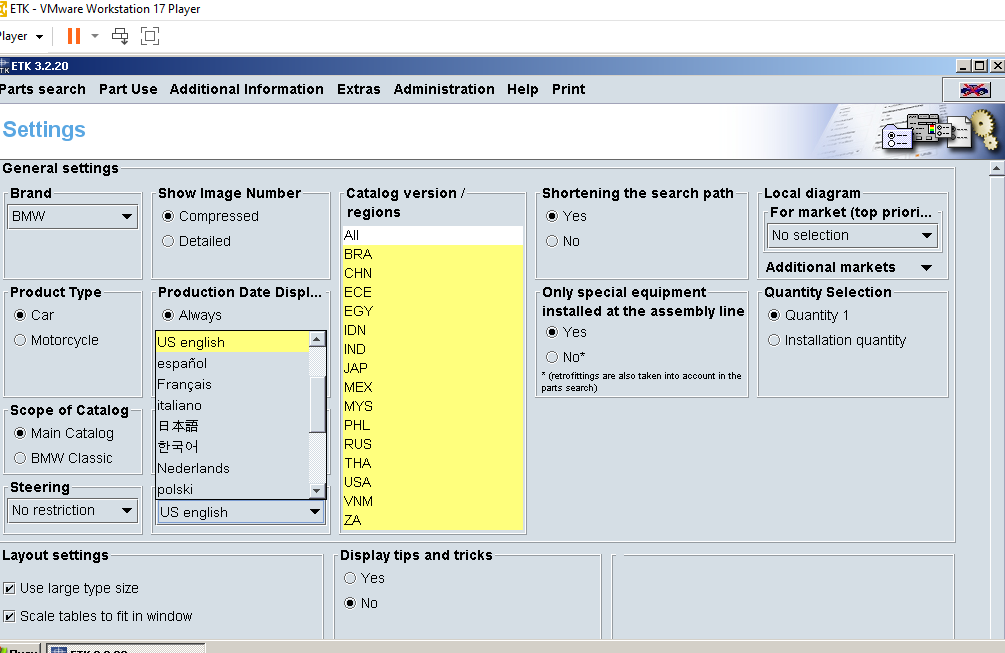Pause the virtual machine with the orange button
This screenshot has height=653, width=1005.
coord(73,36)
